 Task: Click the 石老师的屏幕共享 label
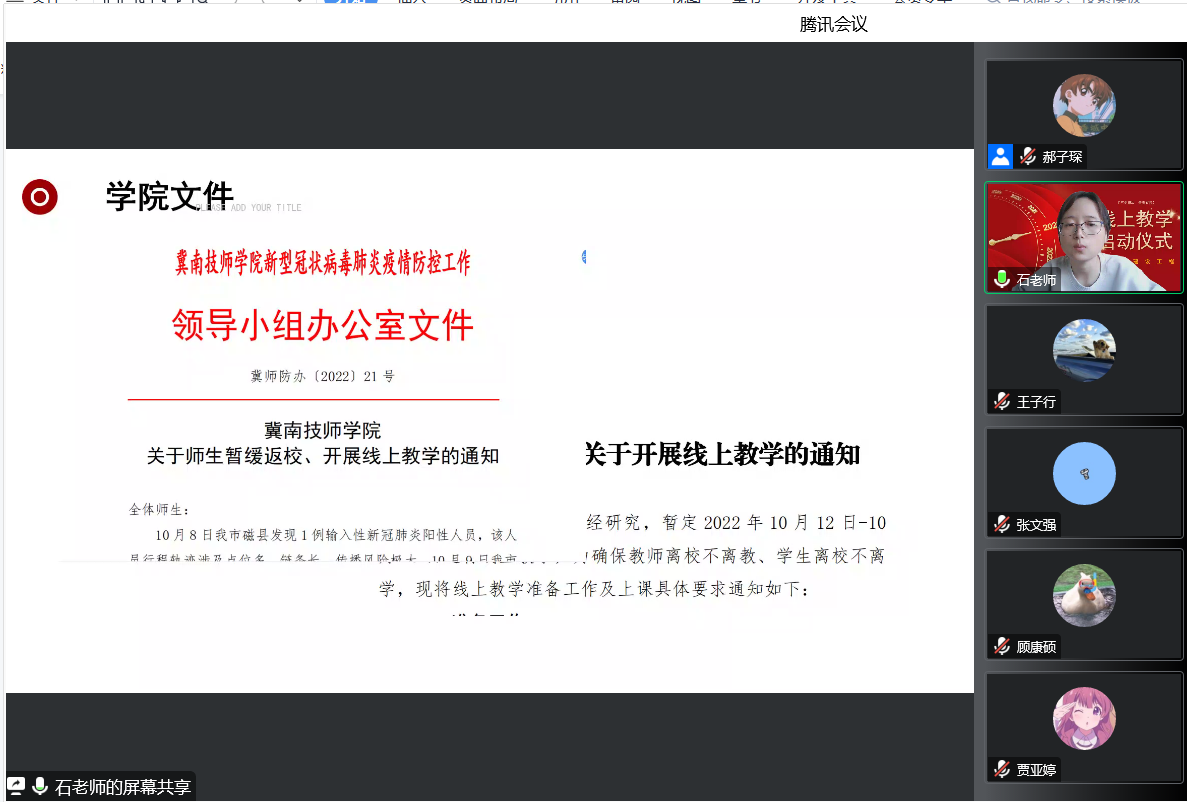(122, 786)
